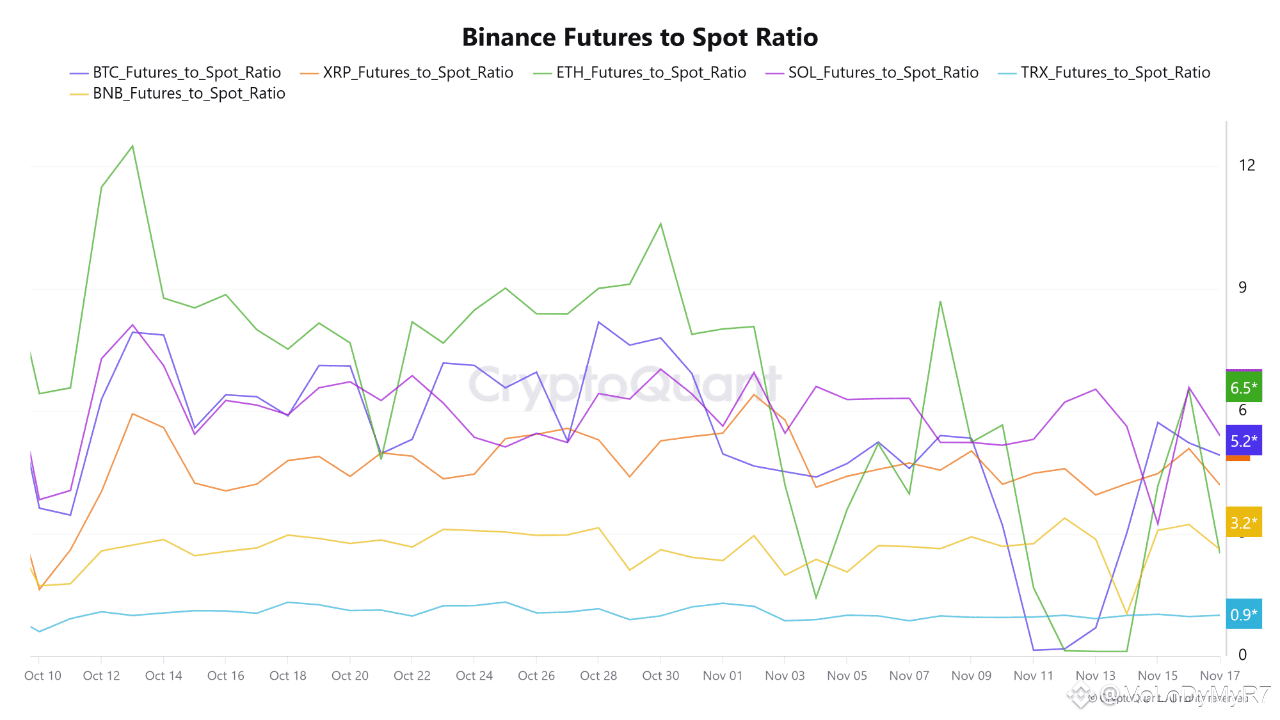This screenshot has width=1280, height=720.
Task: Click the 0 tick label on y-axis
Action: click(x=1243, y=655)
